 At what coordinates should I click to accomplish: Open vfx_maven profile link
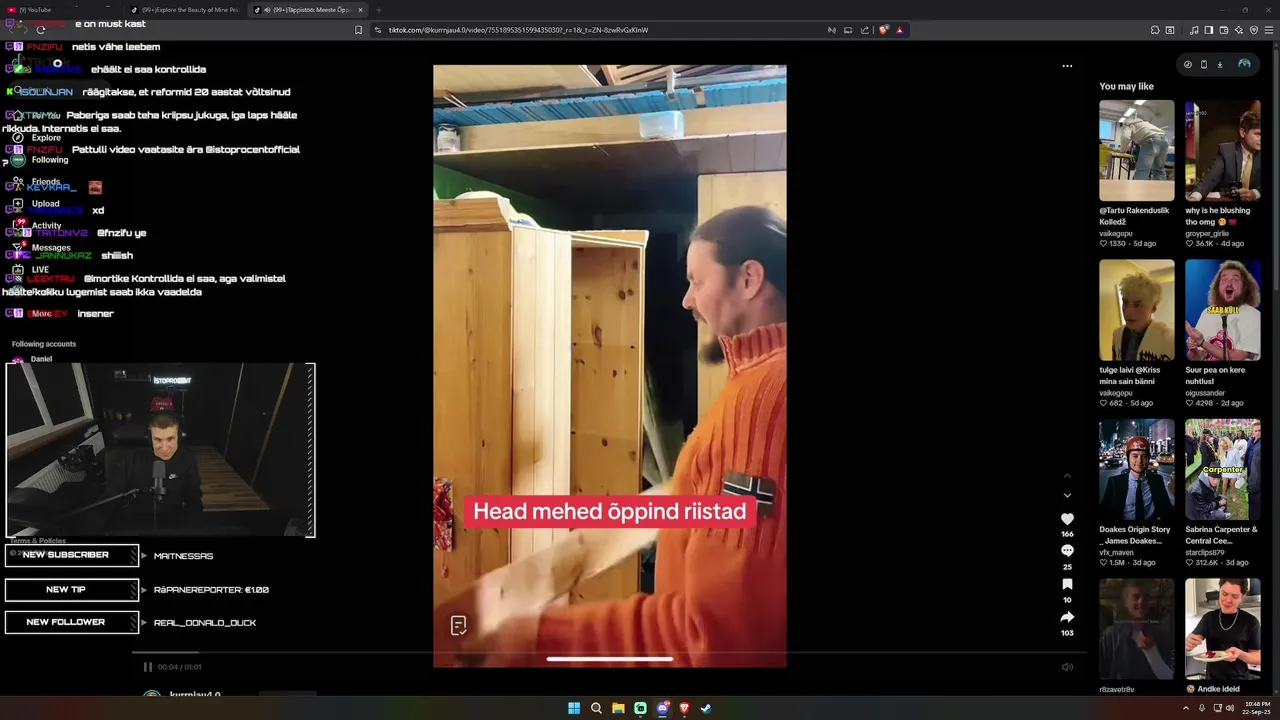1117,551
